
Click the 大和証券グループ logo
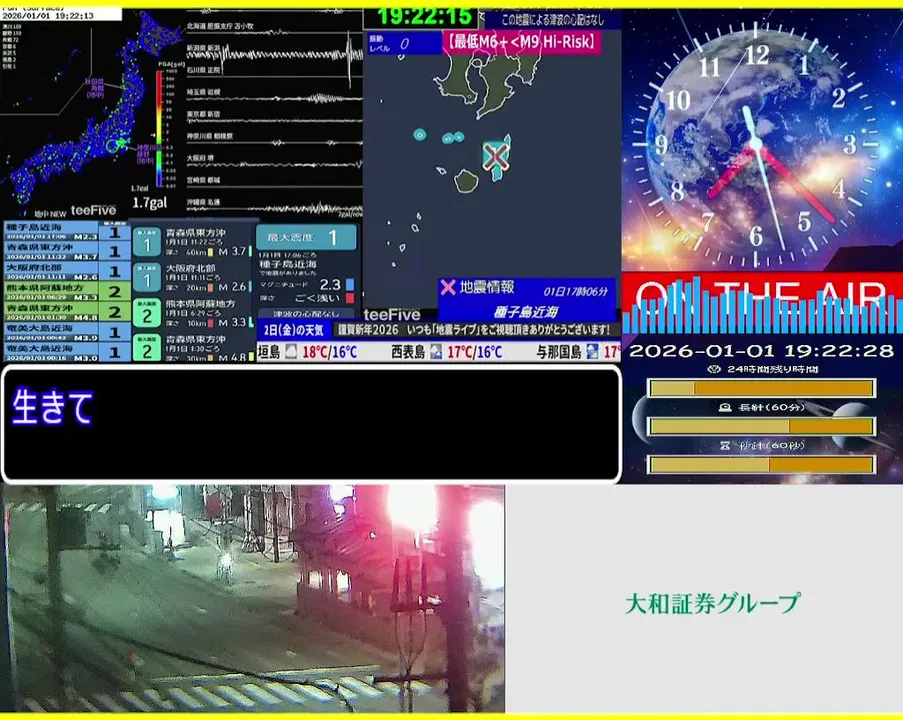[x=712, y=603]
